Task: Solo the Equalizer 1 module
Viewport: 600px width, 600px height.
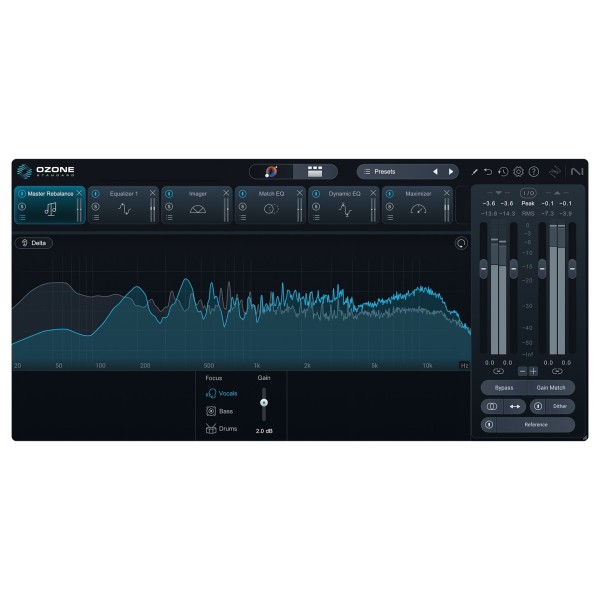Action: coord(95,207)
